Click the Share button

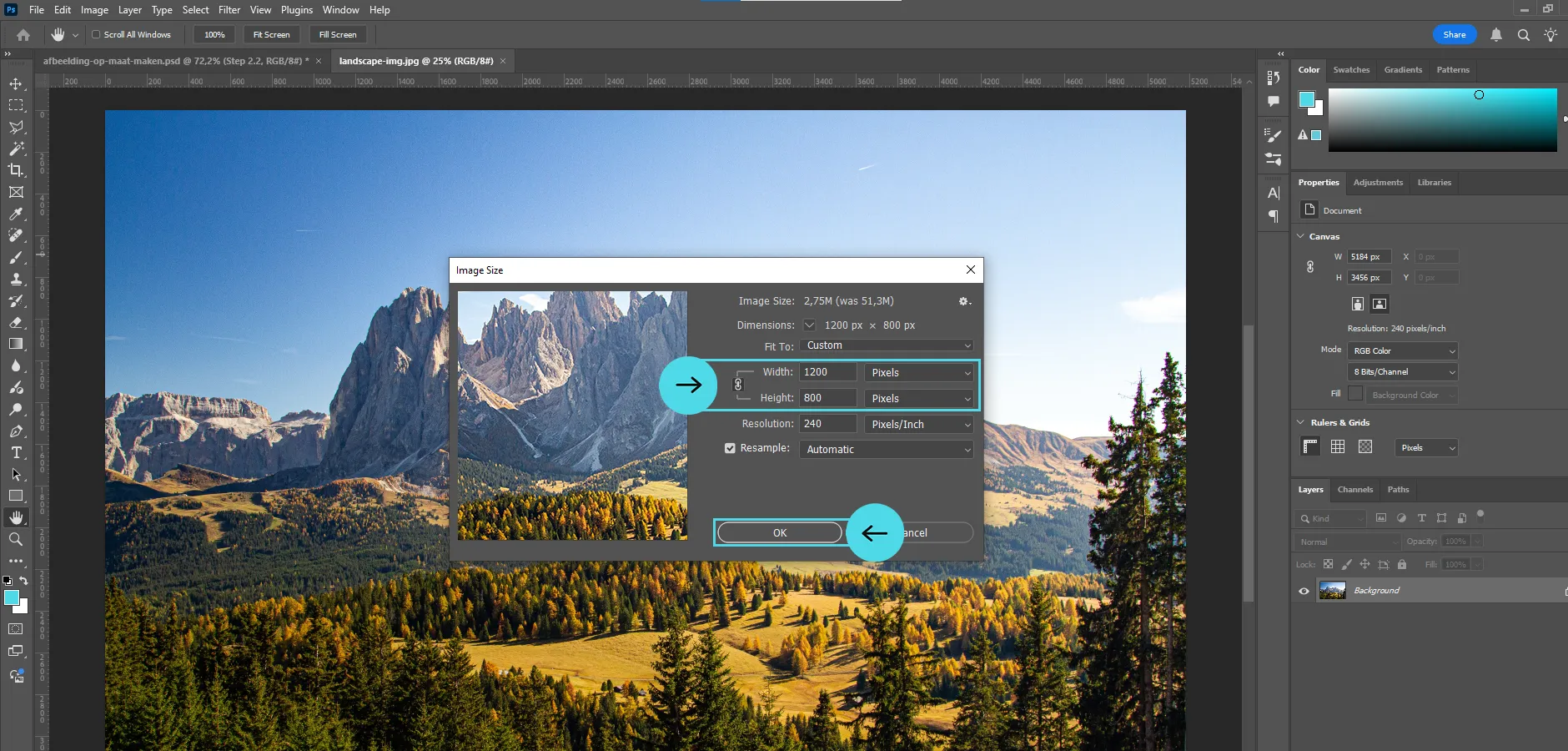[x=1454, y=35]
